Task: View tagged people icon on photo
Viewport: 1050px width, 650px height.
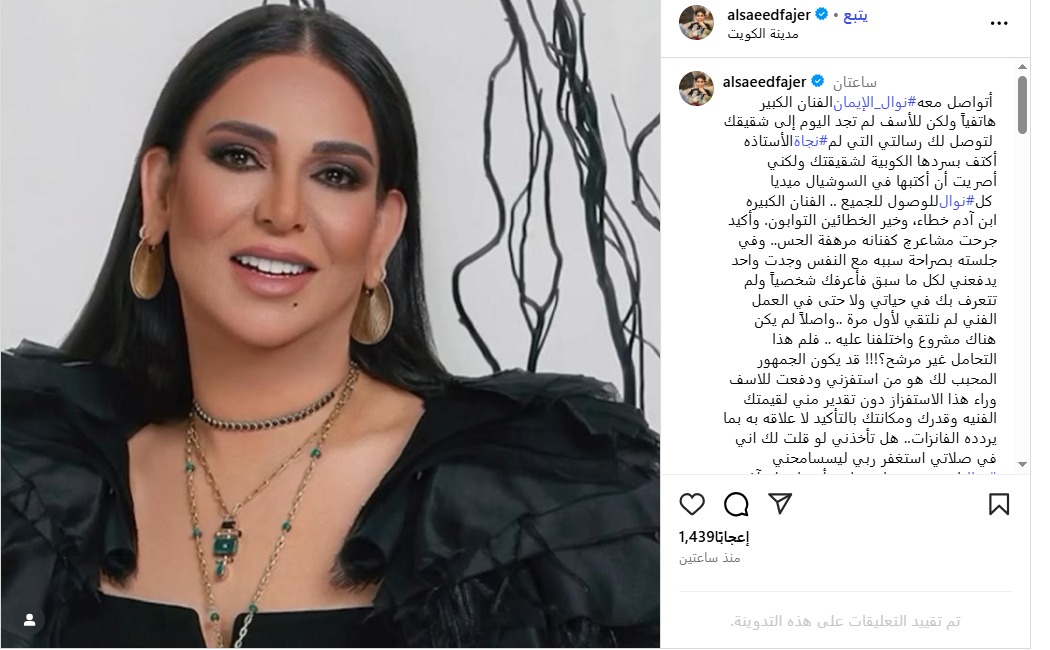Action: coord(29,621)
